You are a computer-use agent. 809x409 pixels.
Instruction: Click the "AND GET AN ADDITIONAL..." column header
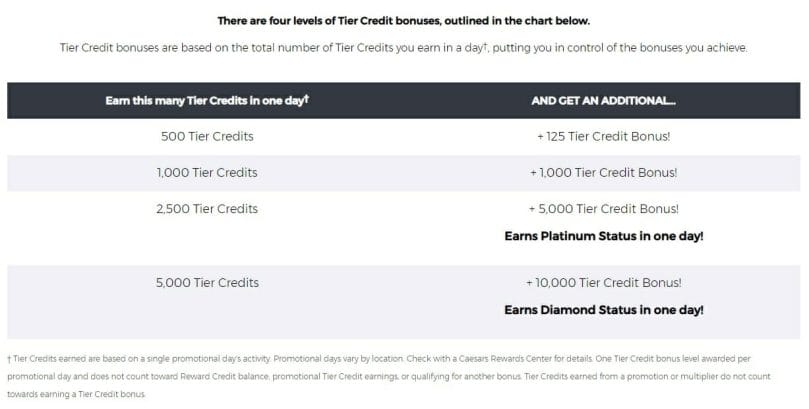point(603,101)
